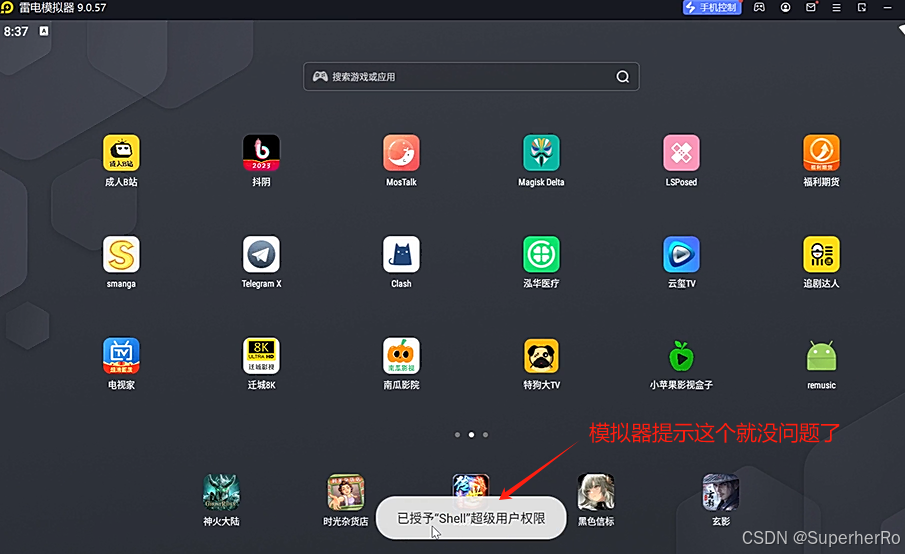This screenshot has height=554, width=905.
Task: Click the "已授予Shell超级用户权限" toast message
Action: (x=471, y=518)
